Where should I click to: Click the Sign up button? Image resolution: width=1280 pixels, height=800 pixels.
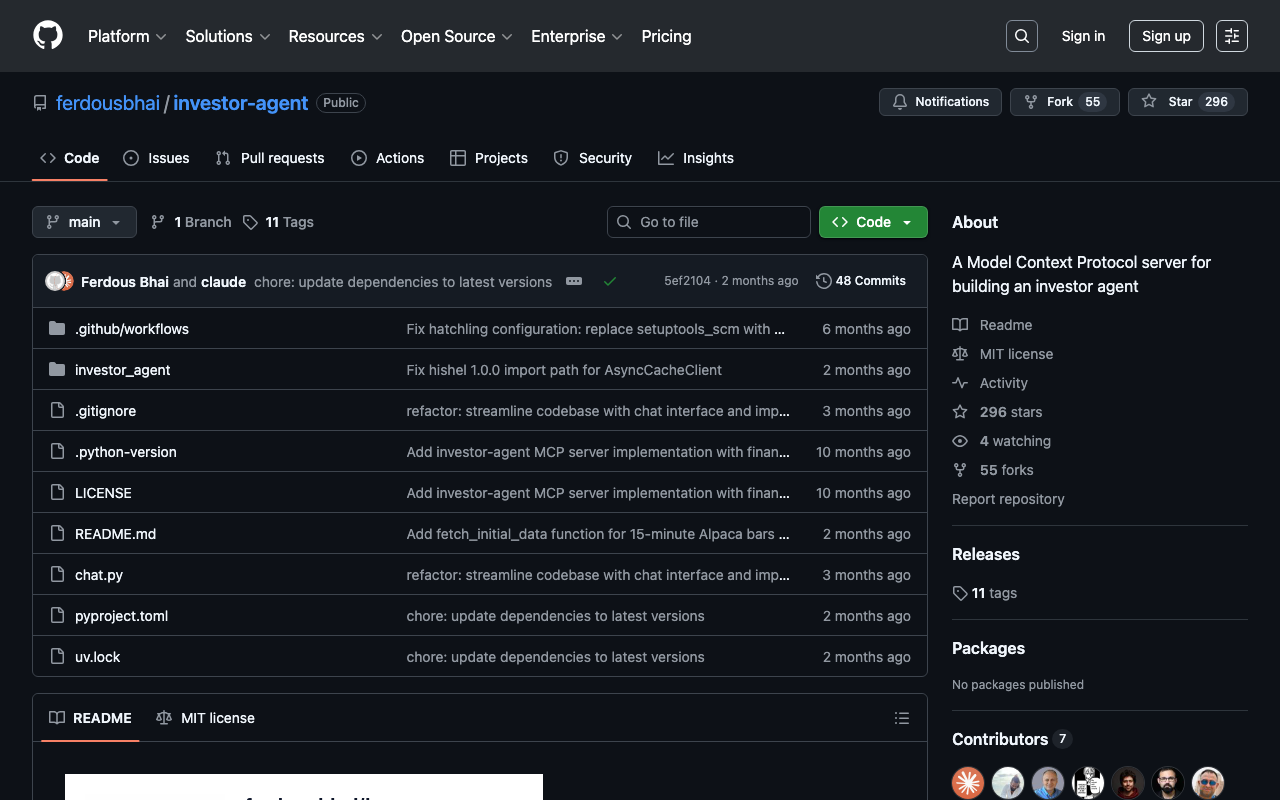(x=1166, y=36)
